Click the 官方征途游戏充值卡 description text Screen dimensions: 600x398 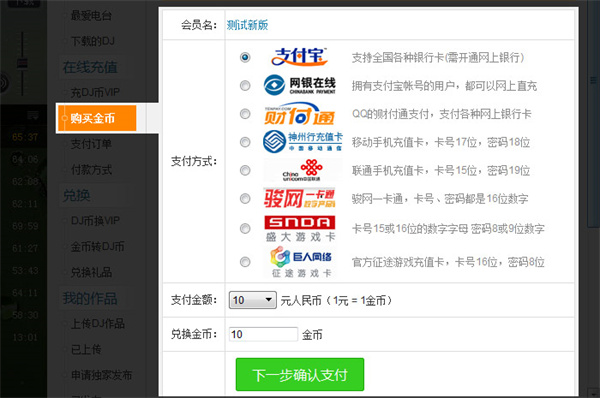448,262
